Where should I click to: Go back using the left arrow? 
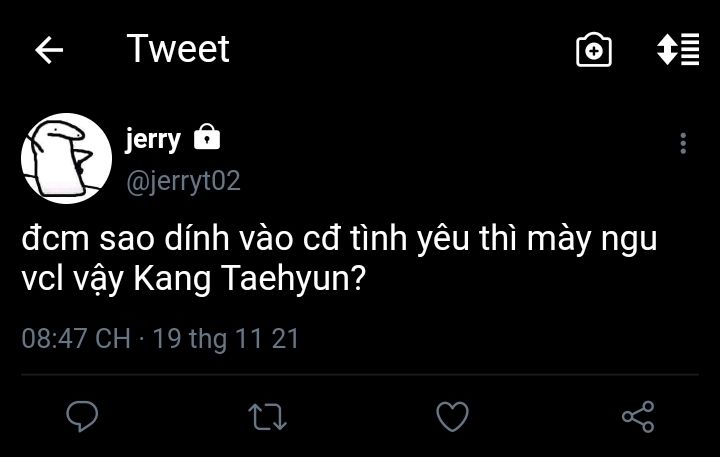click(x=48, y=51)
